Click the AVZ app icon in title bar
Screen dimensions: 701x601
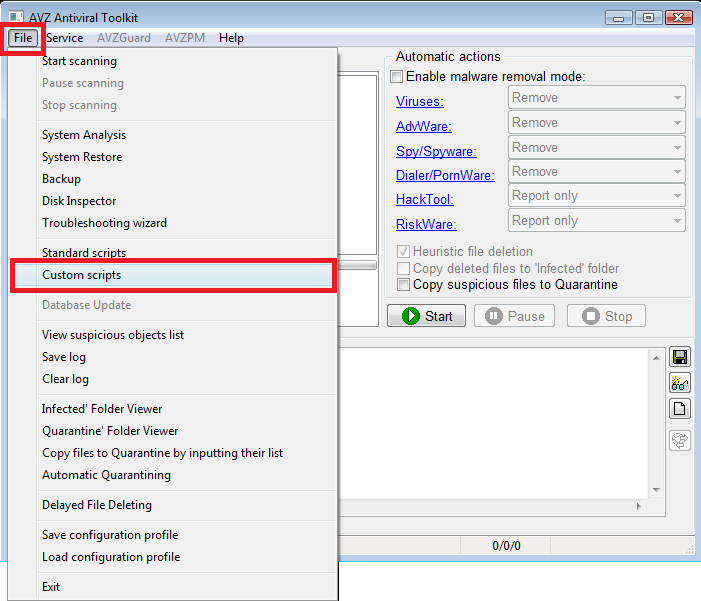[16, 17]
